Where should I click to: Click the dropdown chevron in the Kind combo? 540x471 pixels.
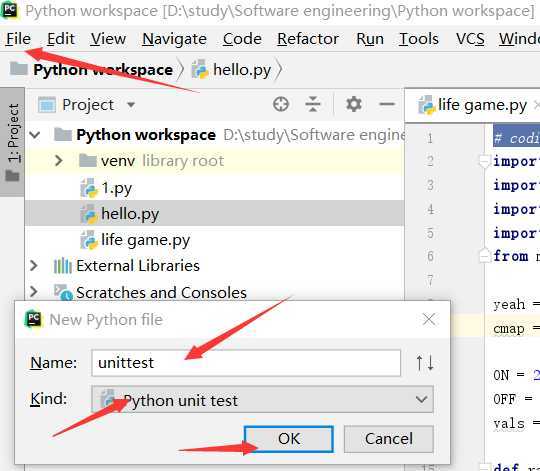(x=421, y=399)
